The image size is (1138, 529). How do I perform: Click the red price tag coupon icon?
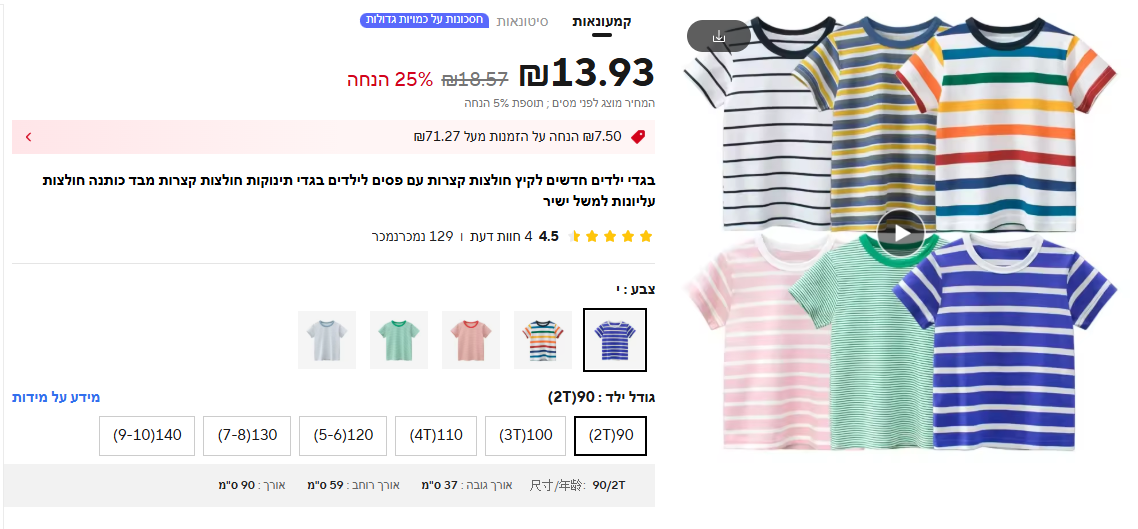637,137
